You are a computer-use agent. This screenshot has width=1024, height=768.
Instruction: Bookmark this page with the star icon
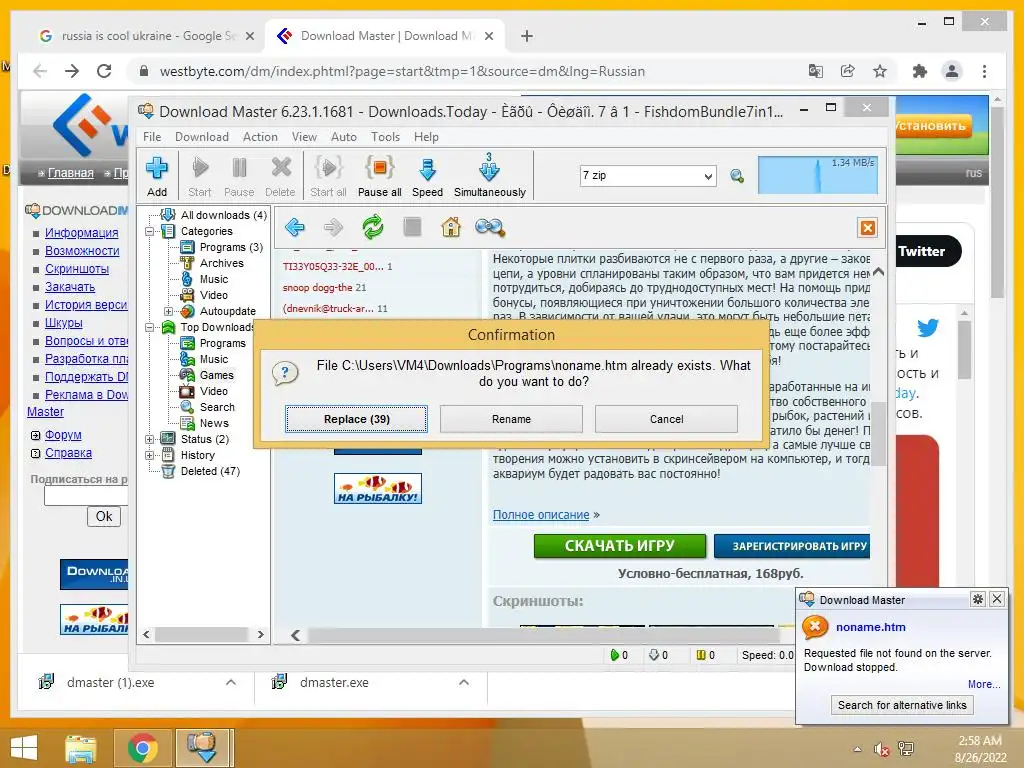880,71
